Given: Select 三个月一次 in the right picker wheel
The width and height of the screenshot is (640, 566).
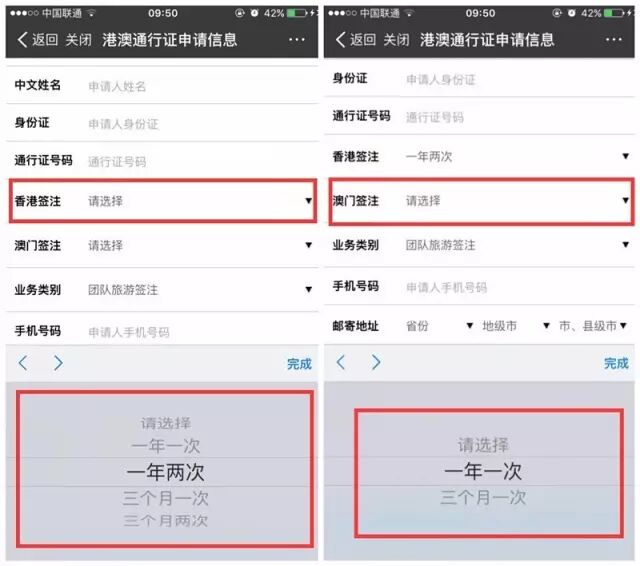Looking at the screenshot, I should pyautogui.click(x=483, y=497).
